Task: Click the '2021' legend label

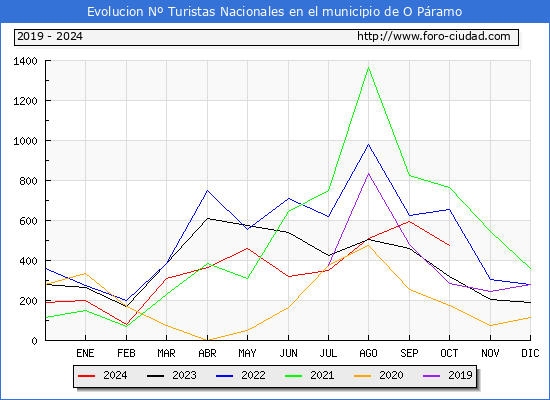Action: pos(322,375)
